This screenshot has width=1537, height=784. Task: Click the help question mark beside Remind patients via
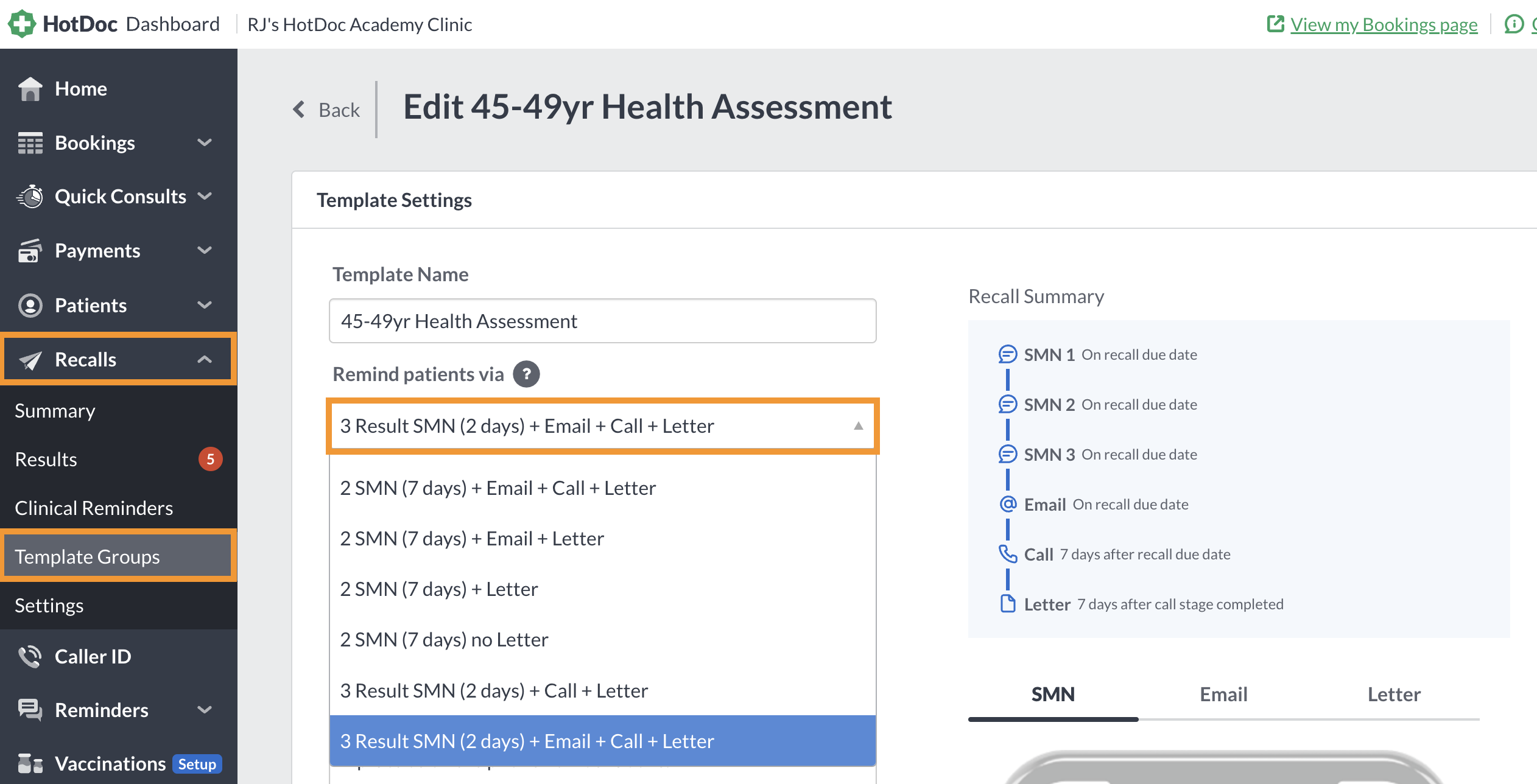526,374
